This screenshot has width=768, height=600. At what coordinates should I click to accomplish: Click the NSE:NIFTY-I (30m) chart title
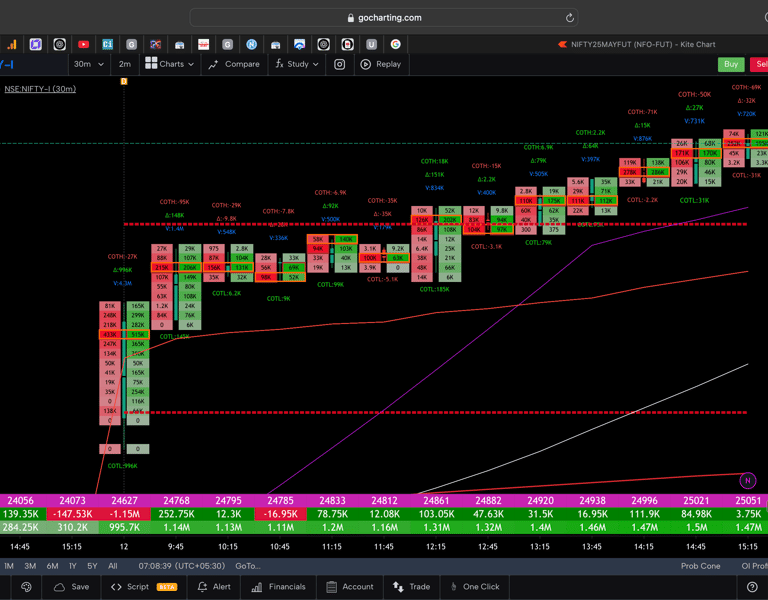[x=40, y=89]
